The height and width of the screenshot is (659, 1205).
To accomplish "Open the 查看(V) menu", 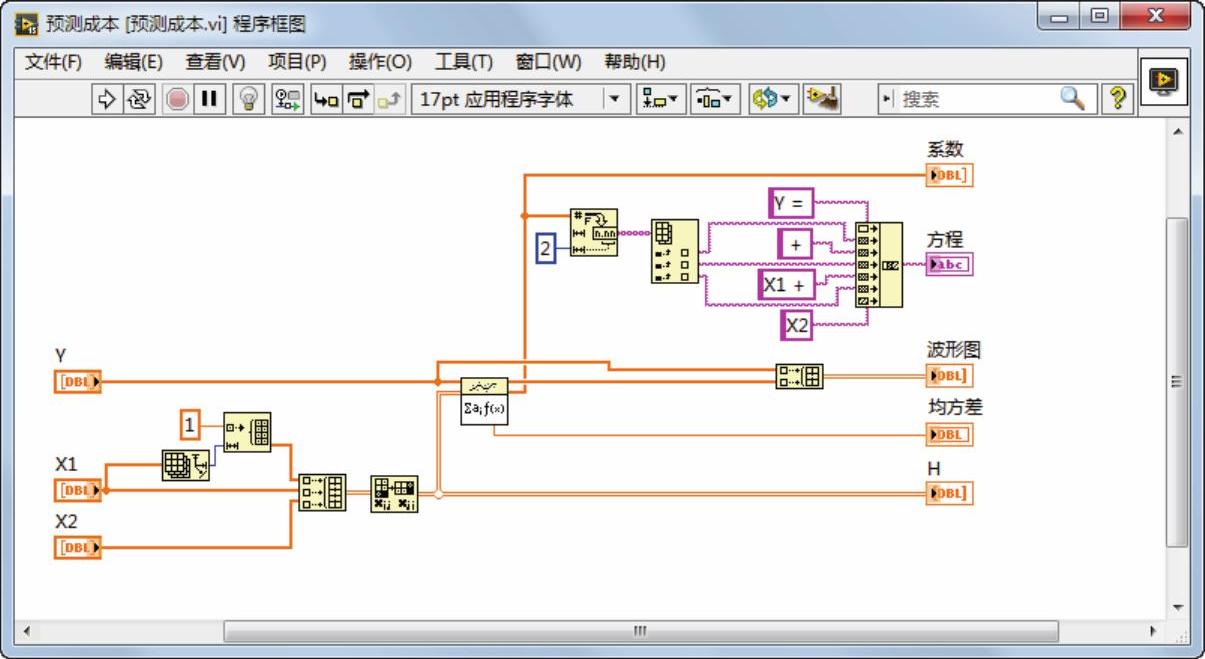I will click(x=215, y=61).
